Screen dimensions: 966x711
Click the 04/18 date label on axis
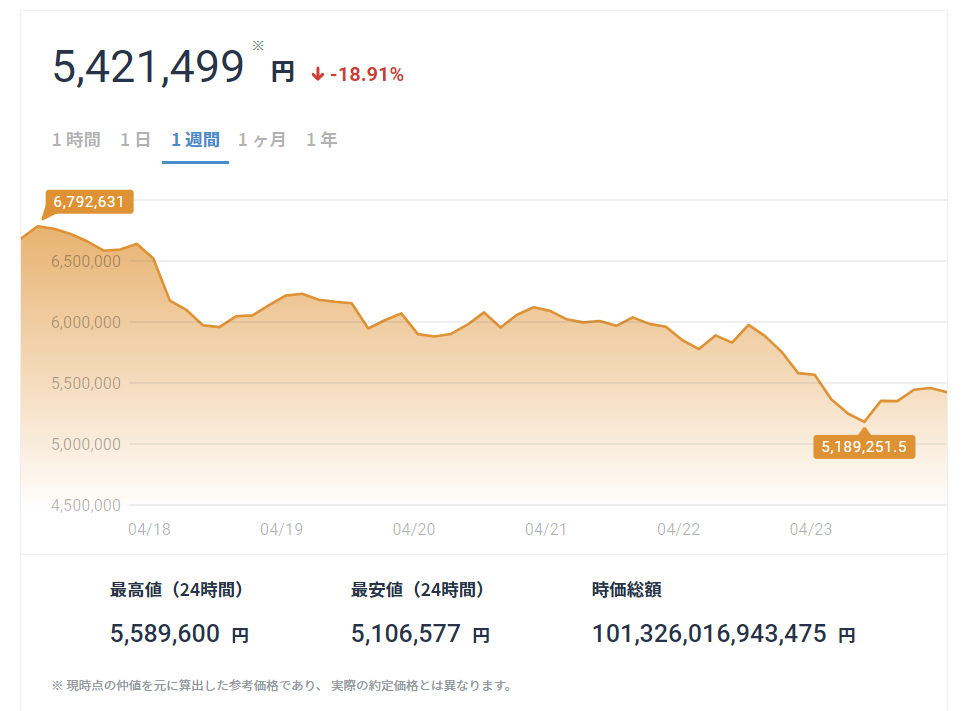[x=149, y=529]
